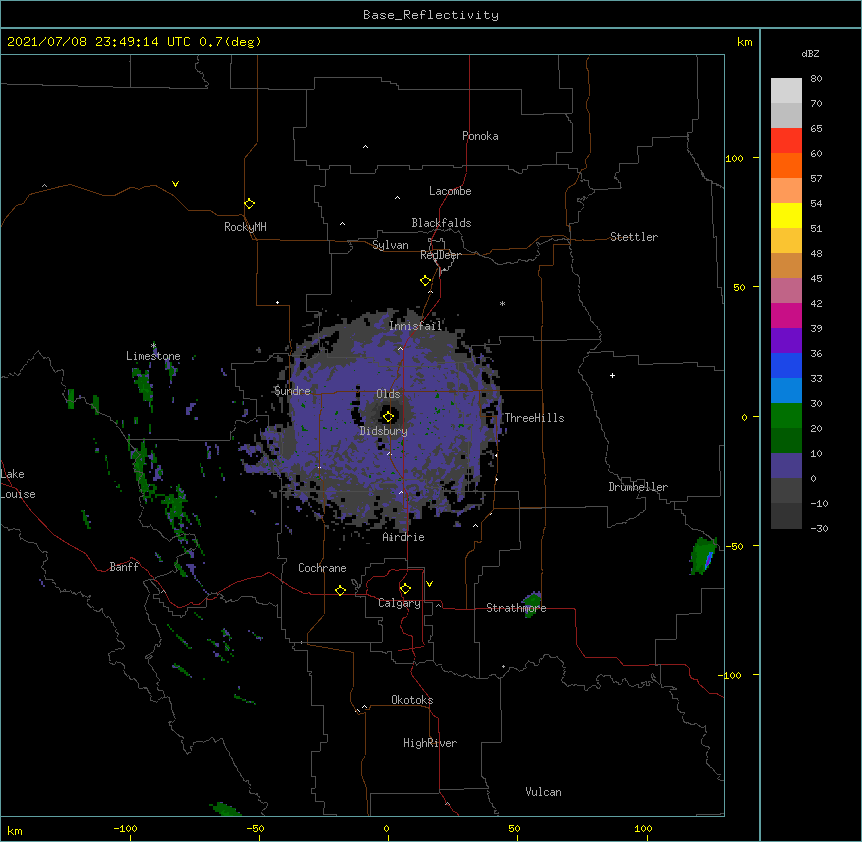Click the Lacombe city label

click(450, 191)
